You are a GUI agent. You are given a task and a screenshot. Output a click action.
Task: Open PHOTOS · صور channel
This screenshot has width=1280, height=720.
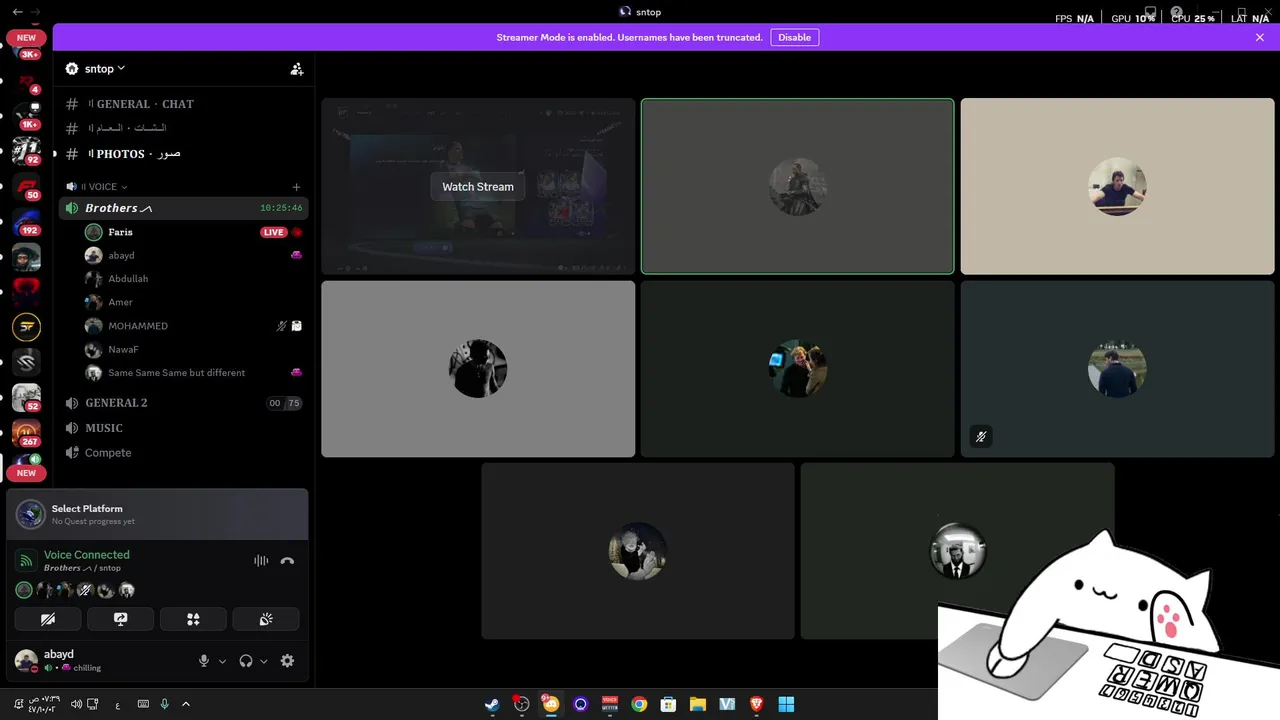(183, 154)
